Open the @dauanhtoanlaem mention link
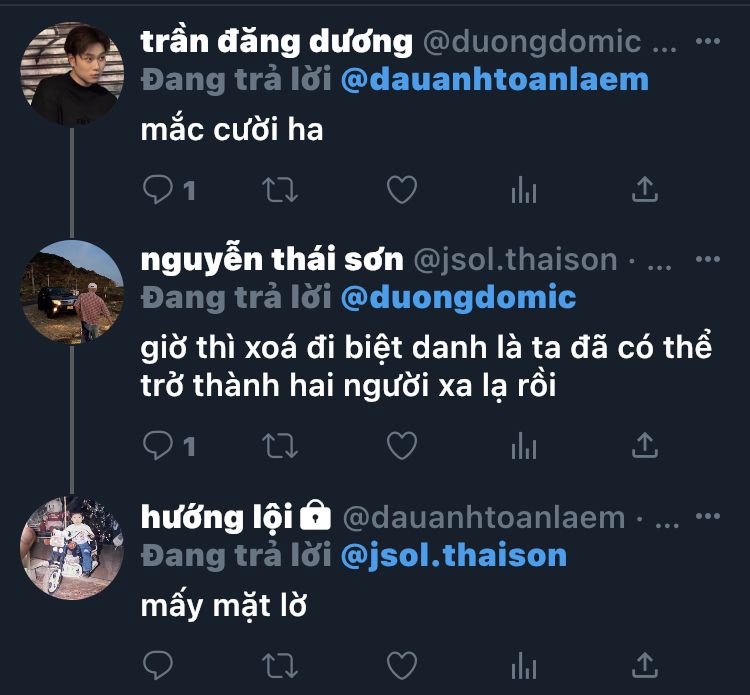This screenshot has width=750, height=695. pyautogui.click(x=495, y=80)
